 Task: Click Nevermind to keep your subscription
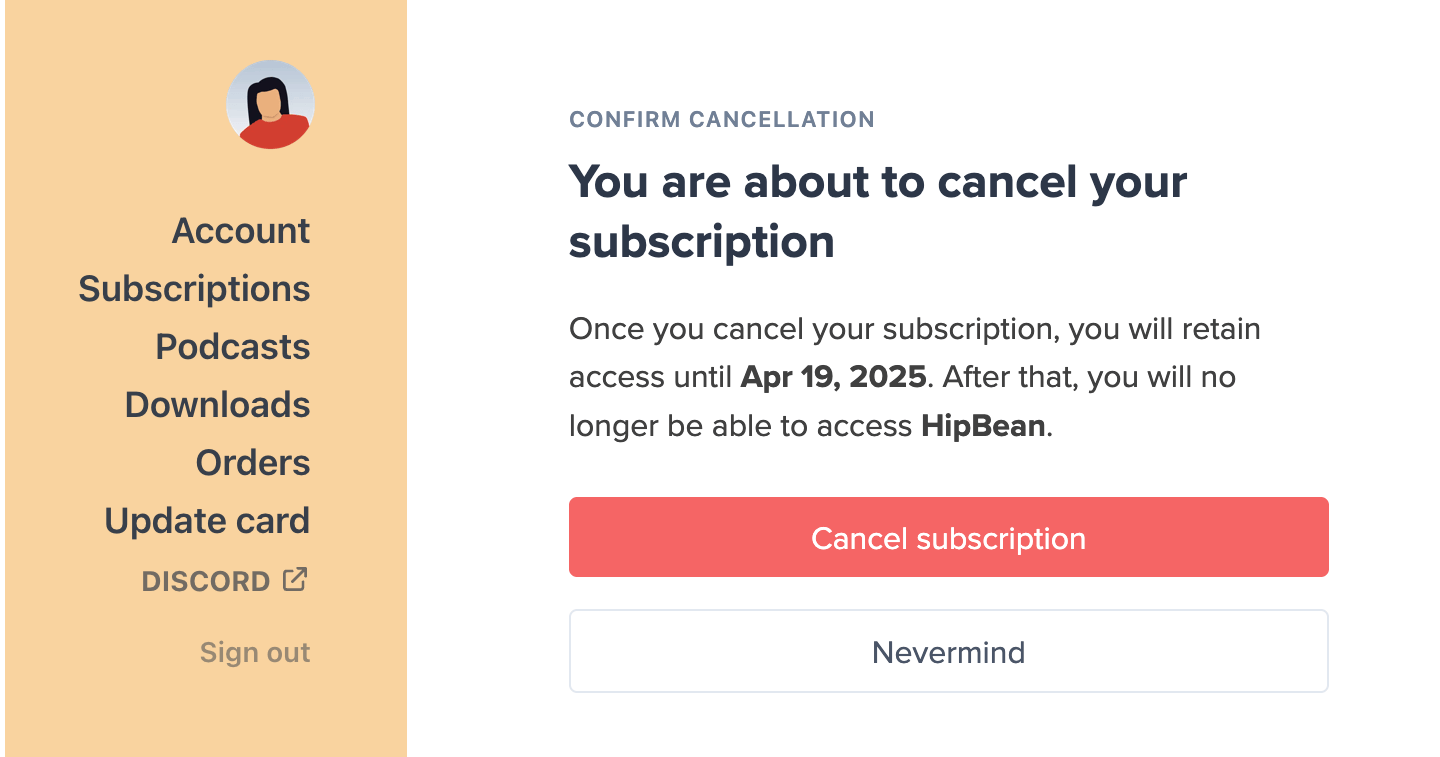coord(948,651)
